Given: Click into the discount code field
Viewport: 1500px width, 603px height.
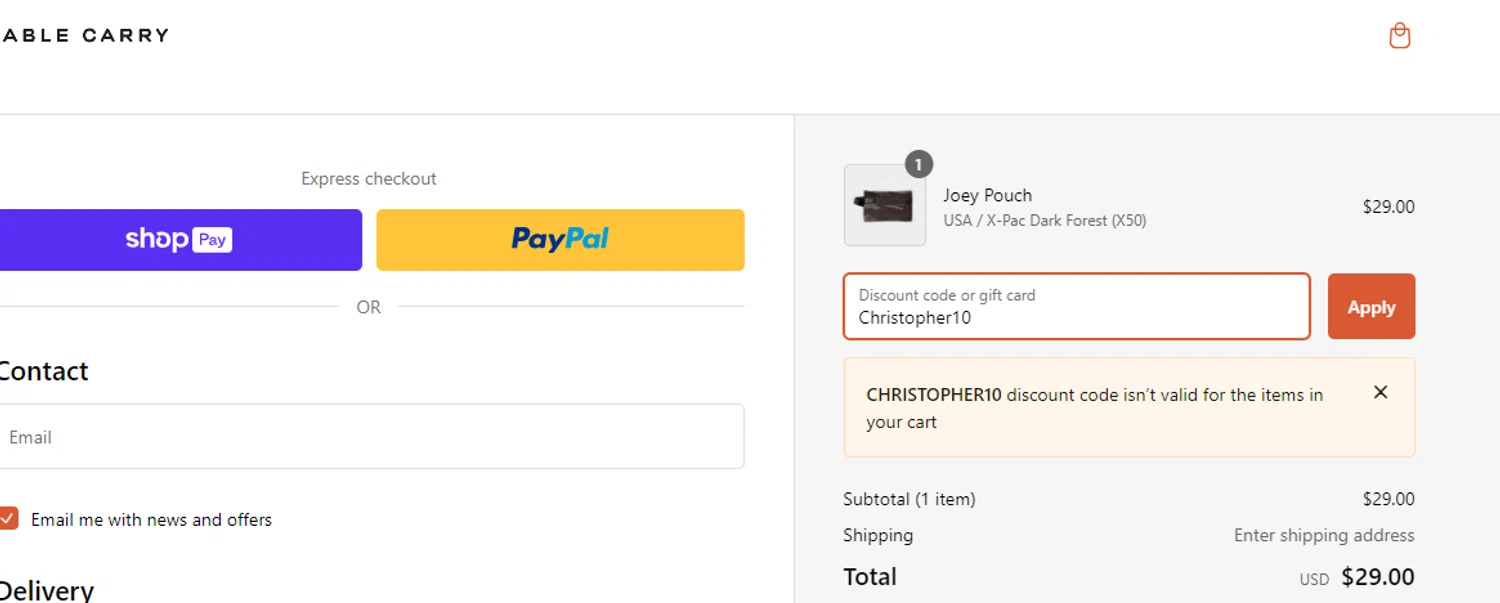Looking at the screenshot, I should click(1076, 307).
